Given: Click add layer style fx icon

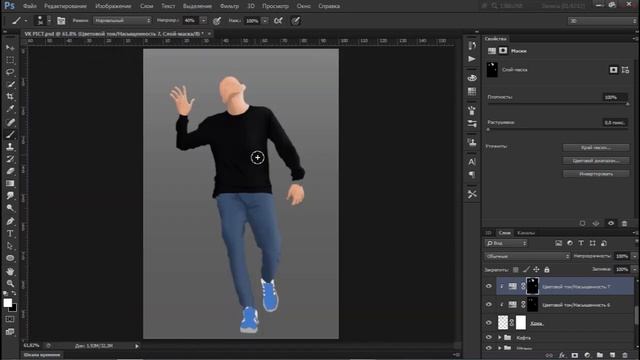Looking at the screenshot, I should pos(562,355).
